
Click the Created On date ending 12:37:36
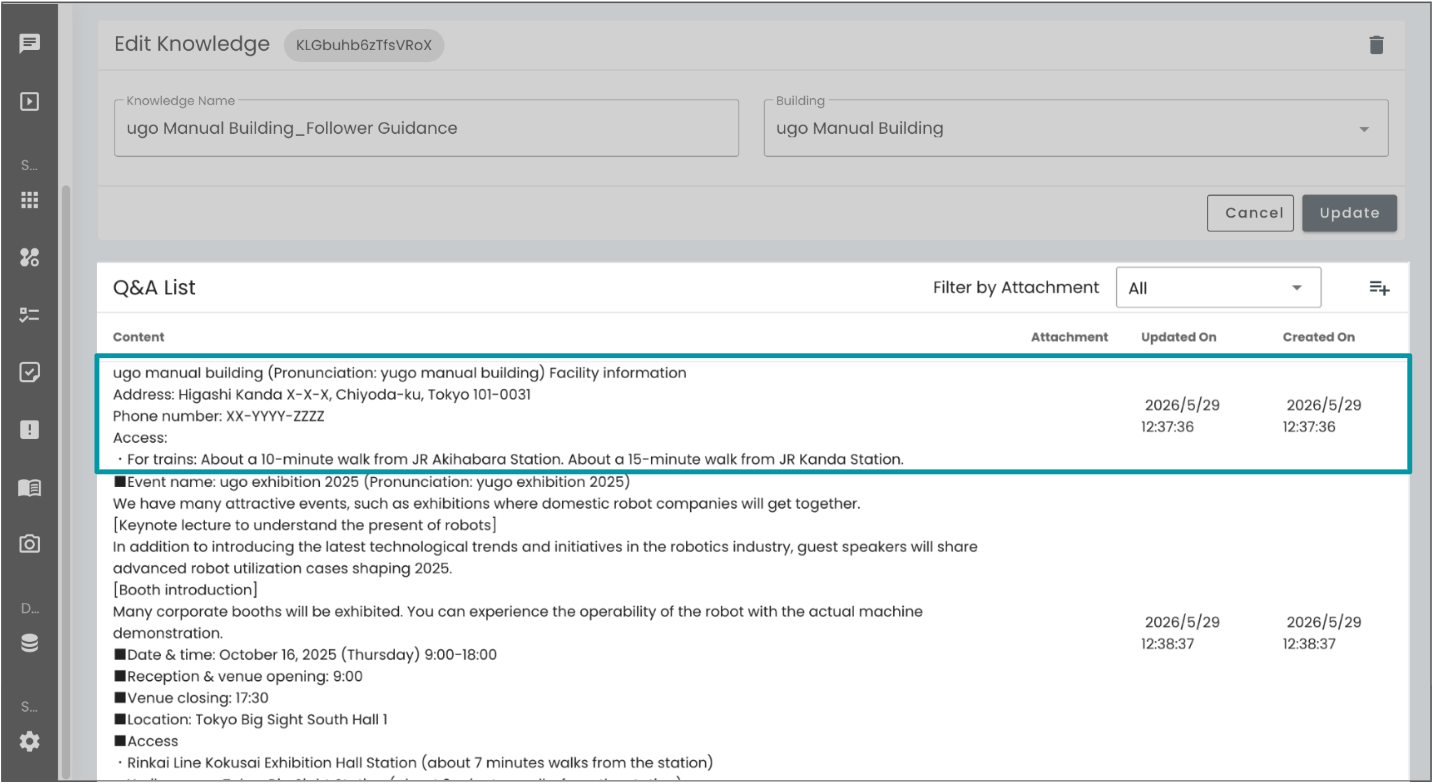coord(1322,416)
